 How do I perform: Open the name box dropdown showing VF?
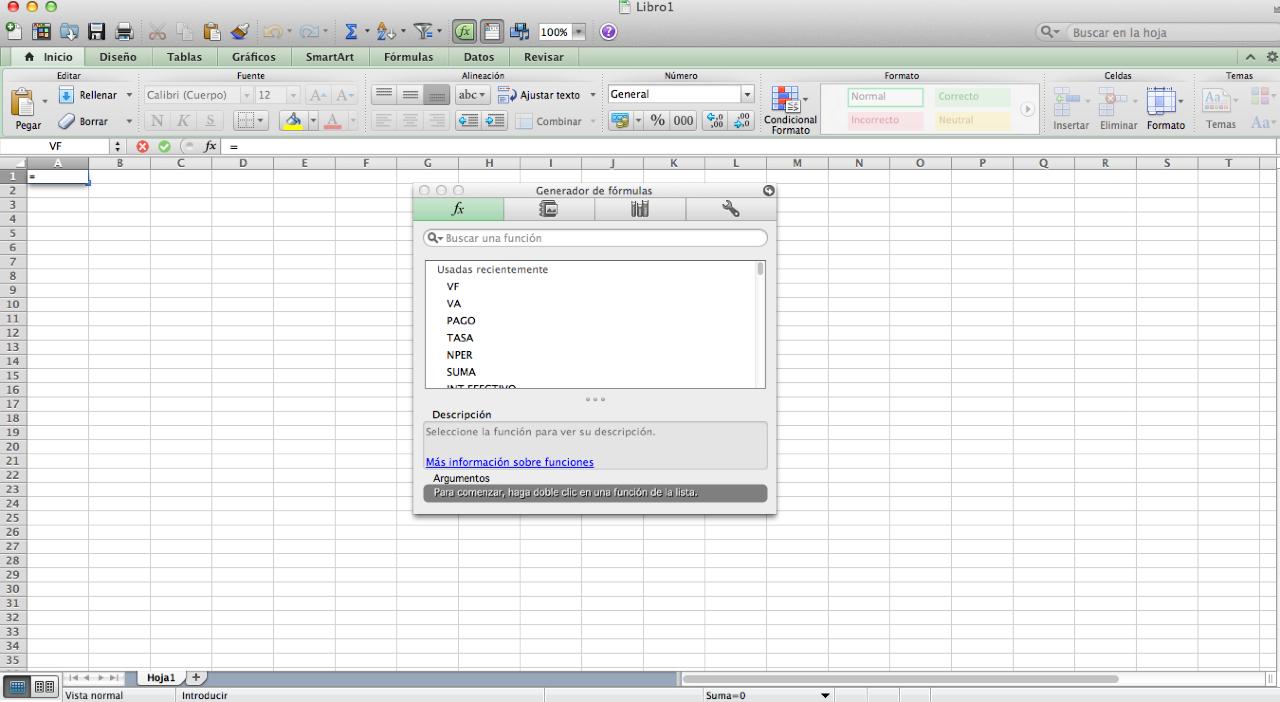pyautogui.click(x=118, y=146)
